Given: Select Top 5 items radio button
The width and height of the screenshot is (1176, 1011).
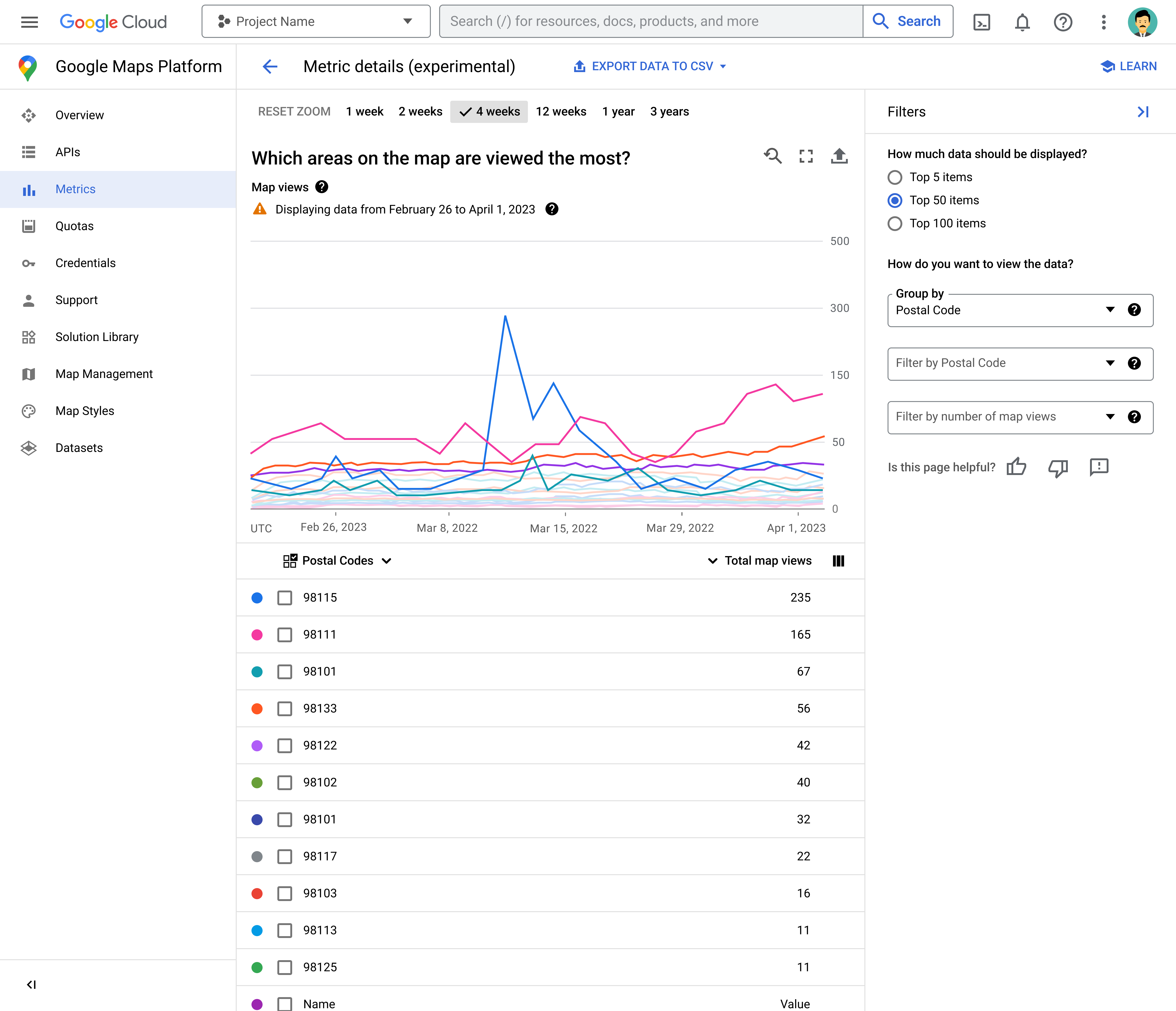Looking at the screenshot, I should click(x=893, y=177).
